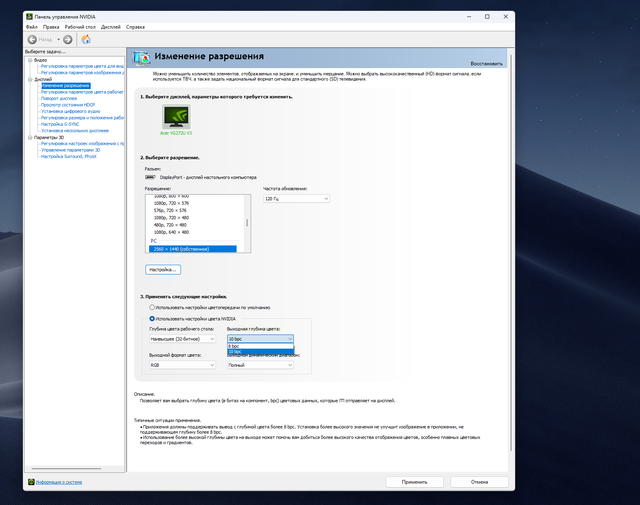Image resolution: width=640 pixels, height=505 pixels.
Task: Select resolution 1080p, 640 × 480
Action: [171, 232]
